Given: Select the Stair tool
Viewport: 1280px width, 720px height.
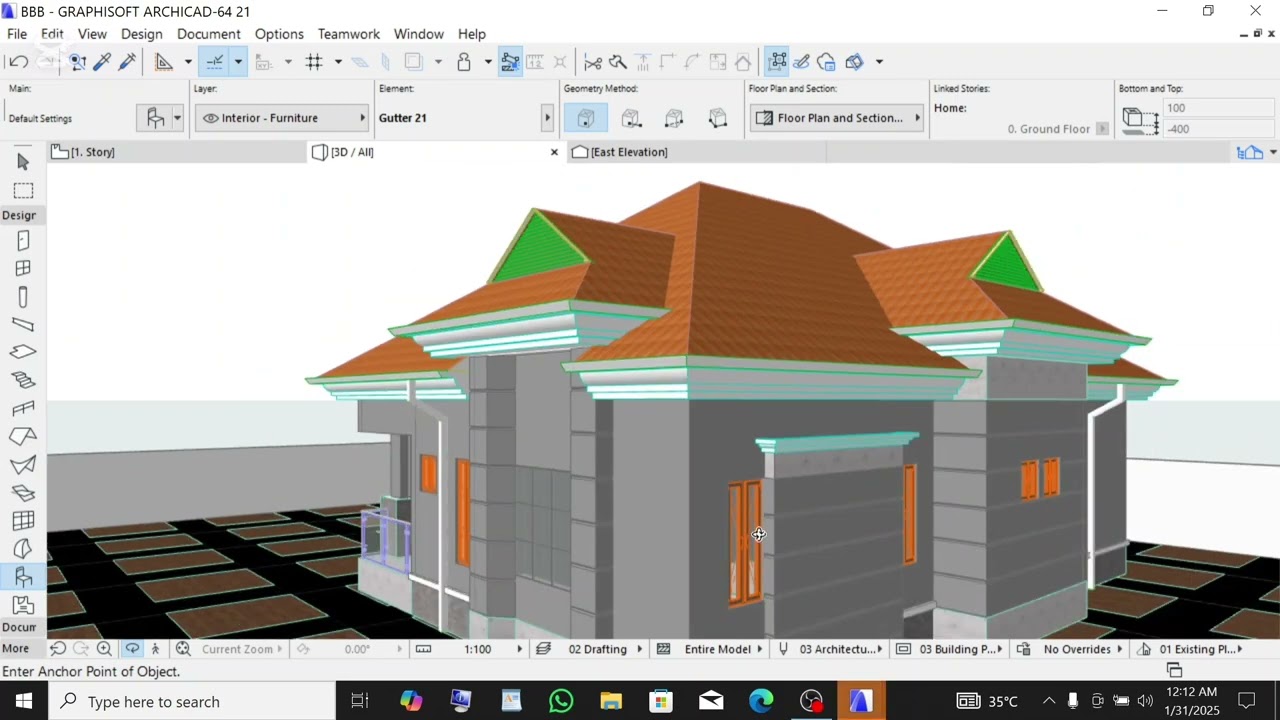Looking at the screenshot, I should tap(23, 381).
